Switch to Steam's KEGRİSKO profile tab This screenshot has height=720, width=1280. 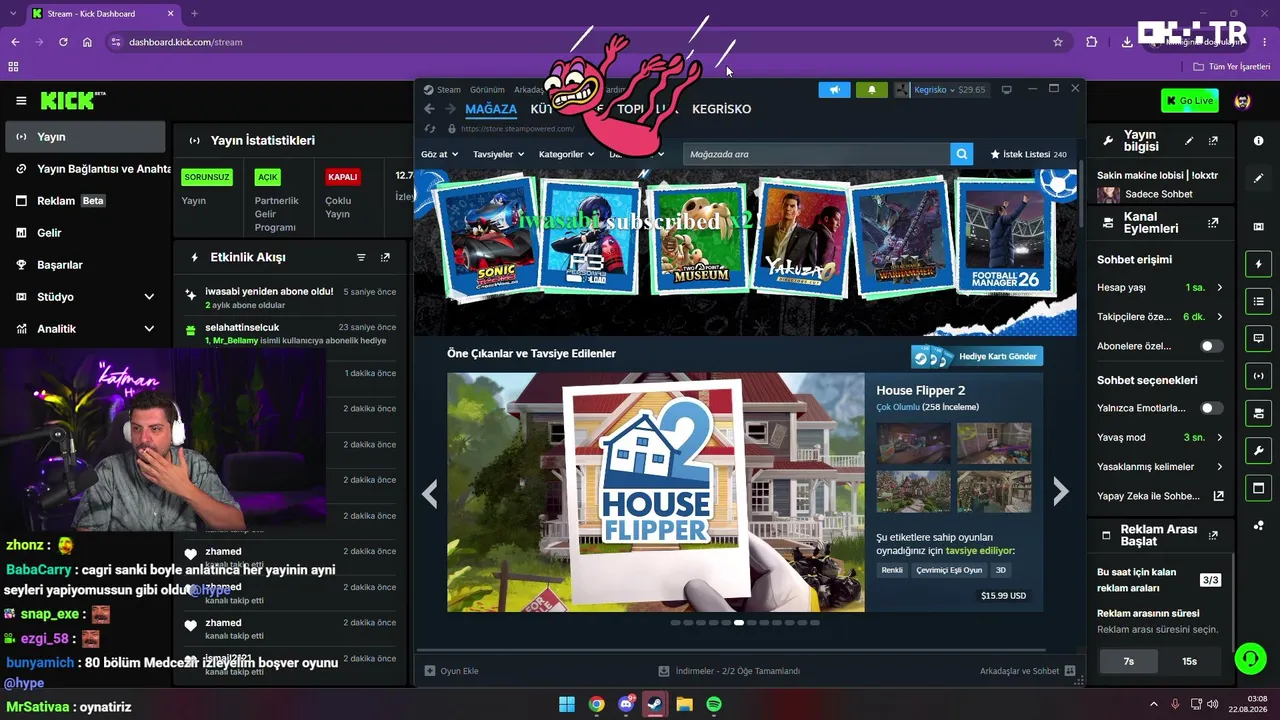pos(721,109)
